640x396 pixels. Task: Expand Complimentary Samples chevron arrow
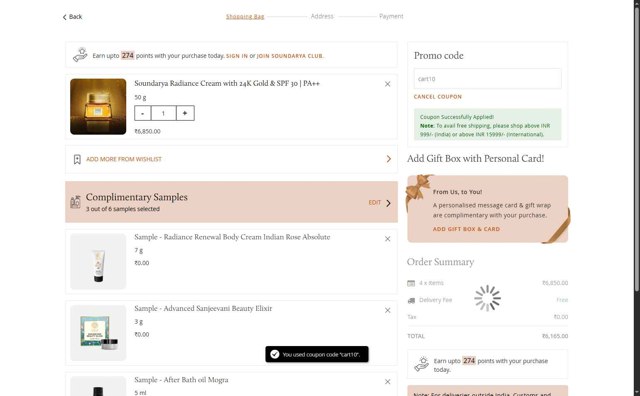pos(388,203)
